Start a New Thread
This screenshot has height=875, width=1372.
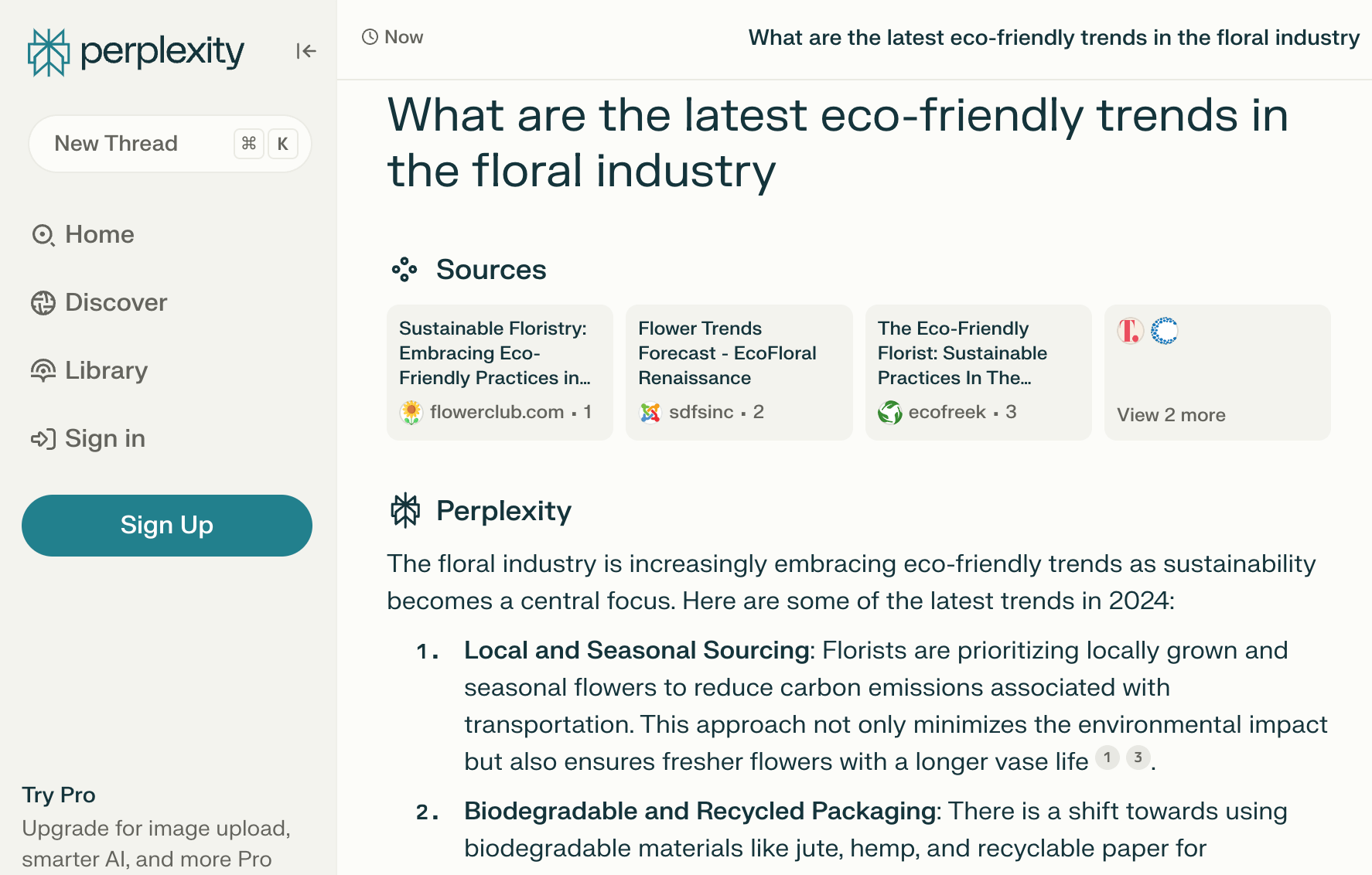(170, 144)
